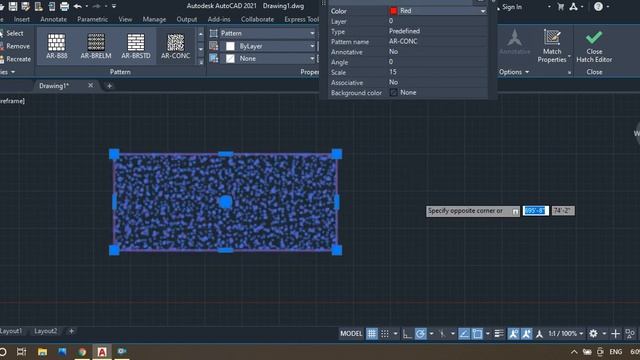Toggle 2D Object Snap in status bar
The width and height of the screenshot is (640, 360).
pyautogui.click(x=477, y=334)
